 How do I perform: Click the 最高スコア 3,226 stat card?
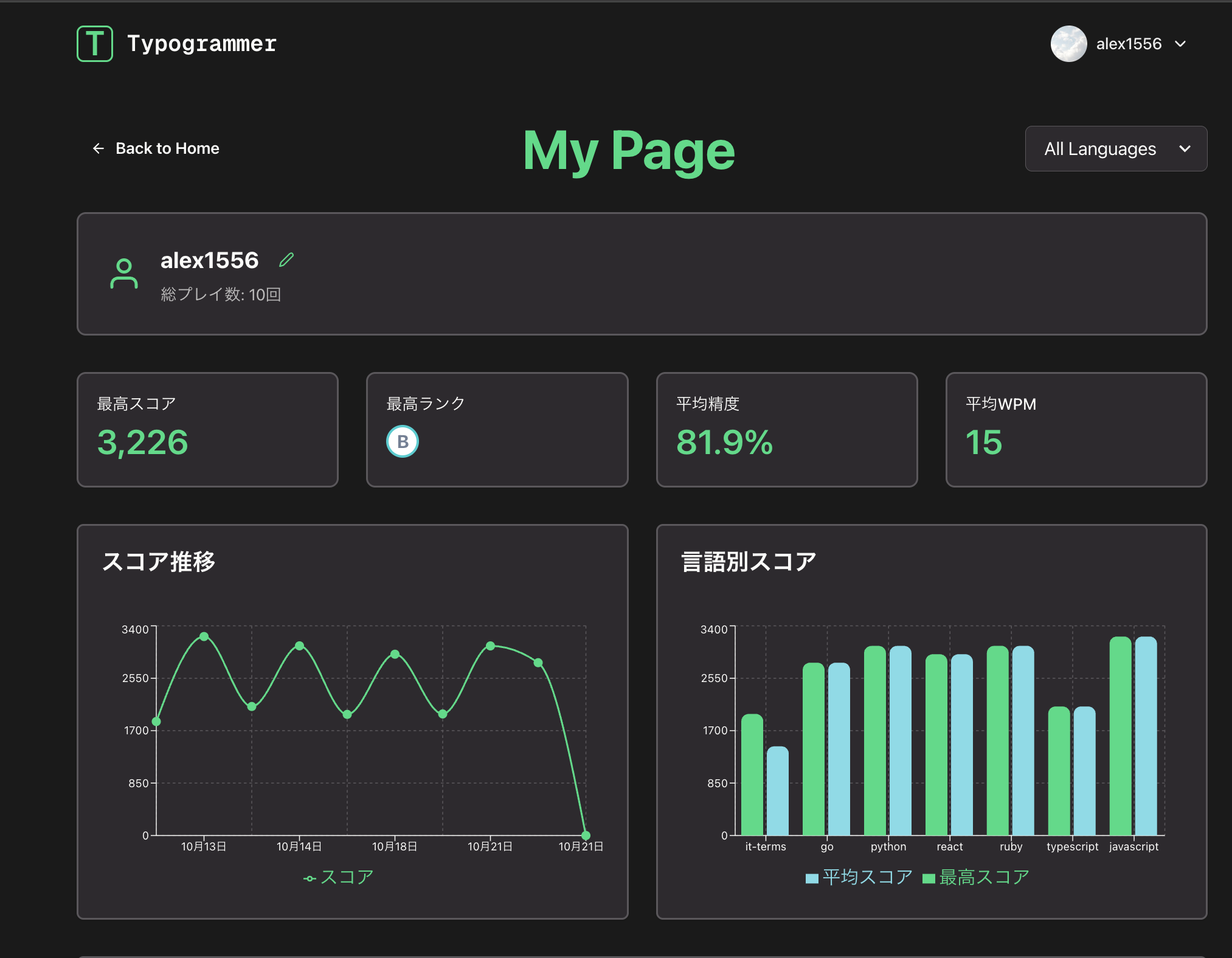point(207,429)
